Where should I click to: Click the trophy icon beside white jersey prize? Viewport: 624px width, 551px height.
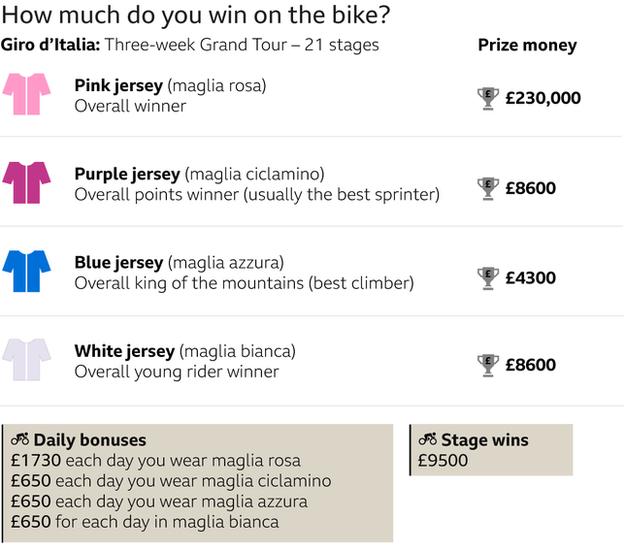tap(488, 365)
